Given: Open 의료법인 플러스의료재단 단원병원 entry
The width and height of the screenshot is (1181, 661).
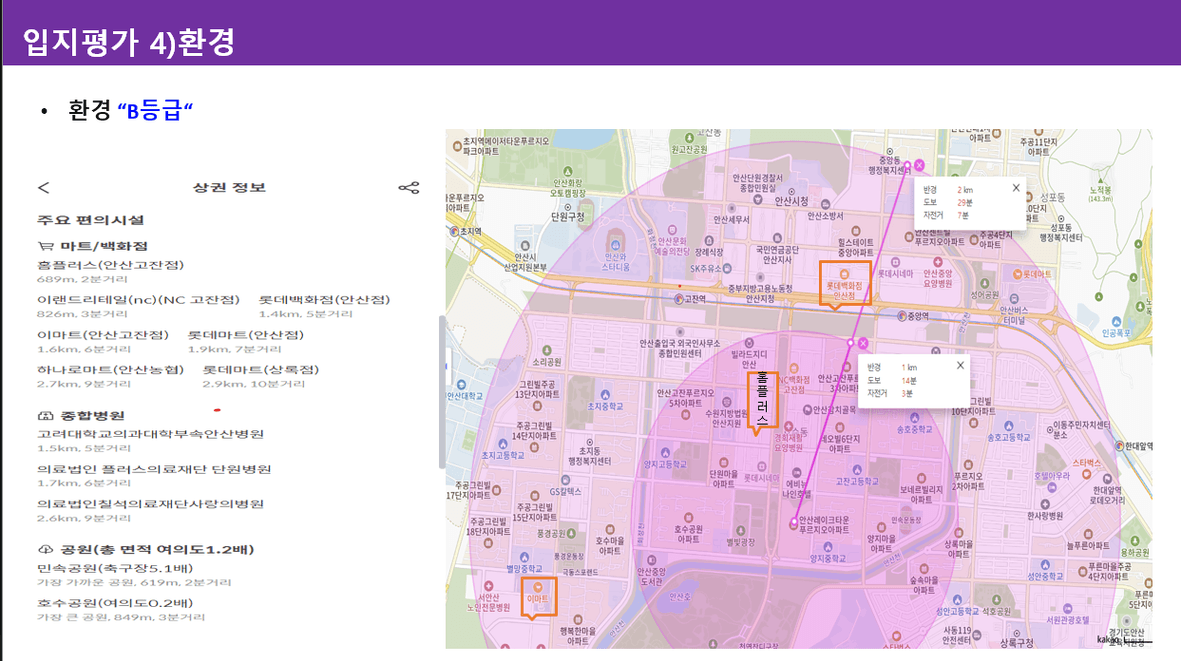Looking at the screenshot, I should tap(154, 469).
